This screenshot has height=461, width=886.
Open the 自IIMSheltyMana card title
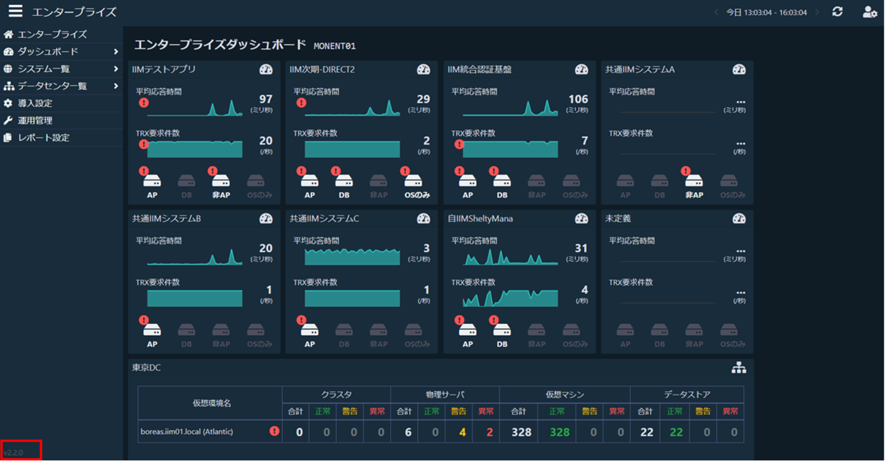pyautogui.click(x=480, y=219)
